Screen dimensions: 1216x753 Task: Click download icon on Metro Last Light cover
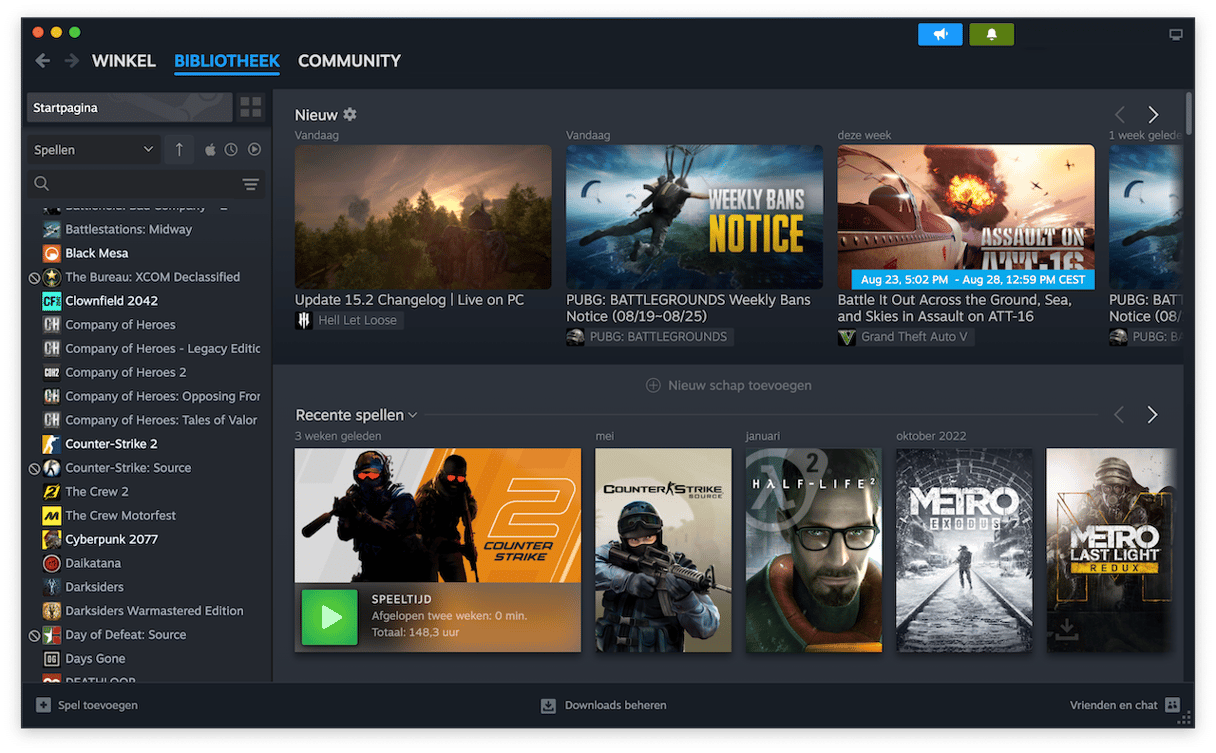pyautogui.click(x=1067, y=630)
